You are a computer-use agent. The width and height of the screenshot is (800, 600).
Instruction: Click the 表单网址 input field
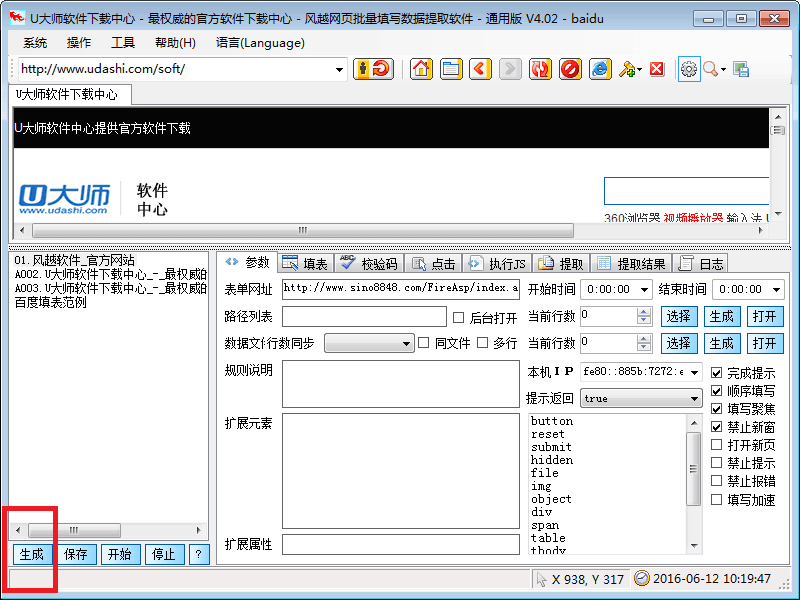point(401,288)
